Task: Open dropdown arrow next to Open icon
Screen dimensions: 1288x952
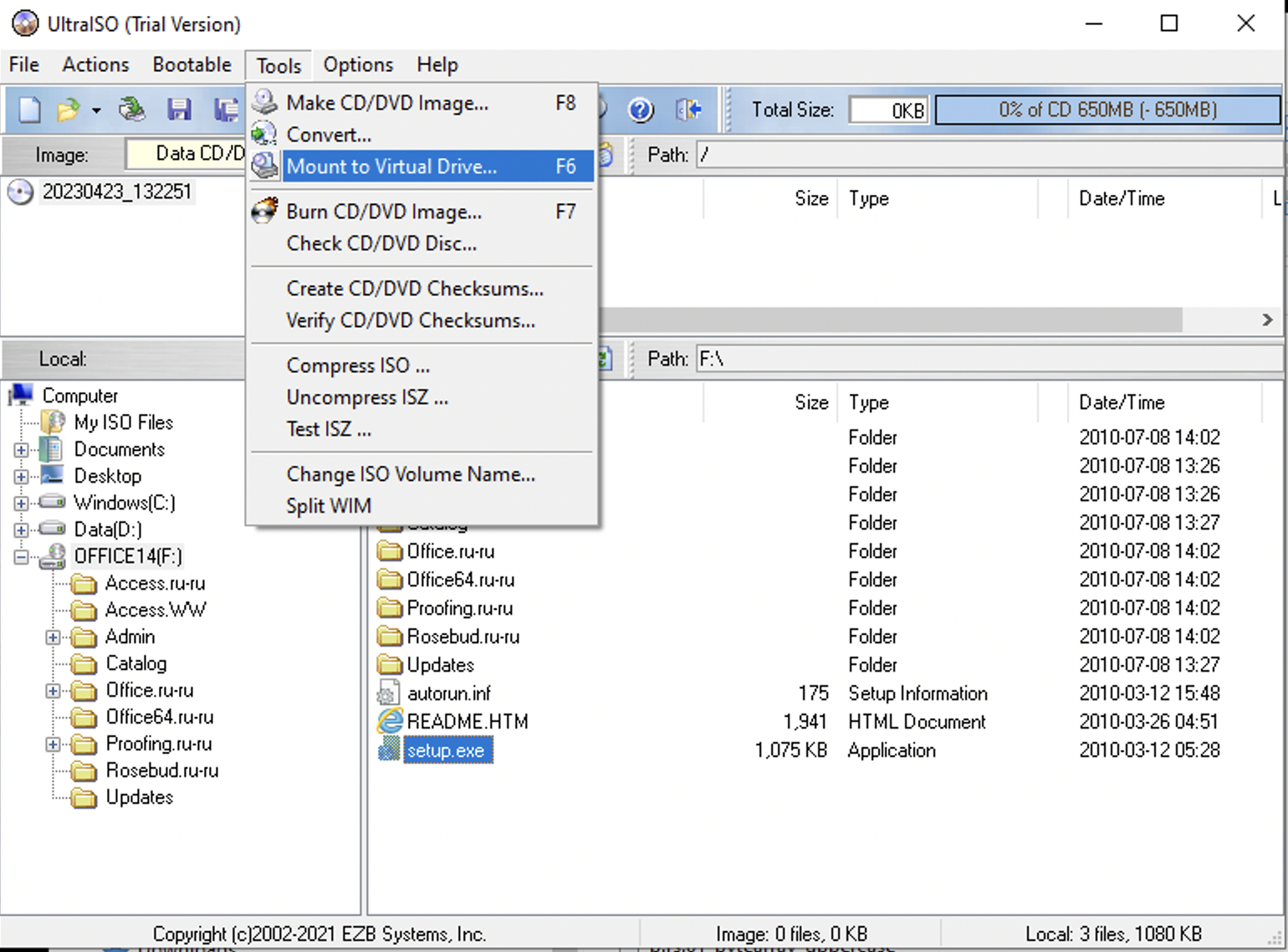Action: pos(96,110)
